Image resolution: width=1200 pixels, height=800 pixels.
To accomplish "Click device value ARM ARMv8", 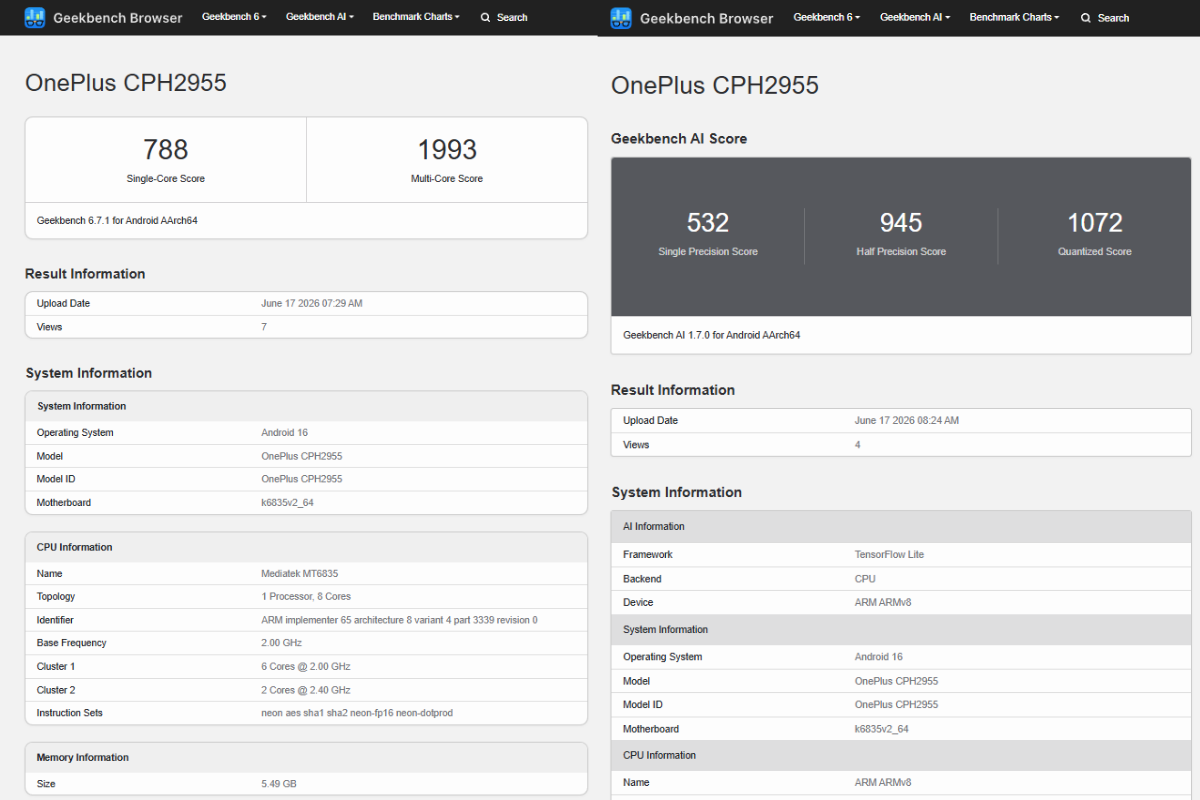I will coord(883,602).
